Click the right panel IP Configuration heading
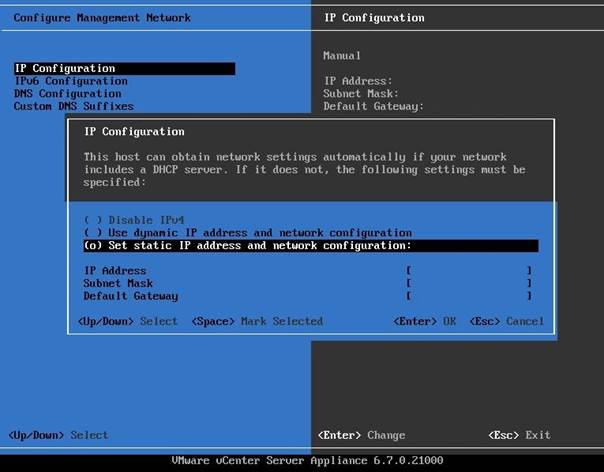Viewport: 604px width, 472px height. click(374, 18)
